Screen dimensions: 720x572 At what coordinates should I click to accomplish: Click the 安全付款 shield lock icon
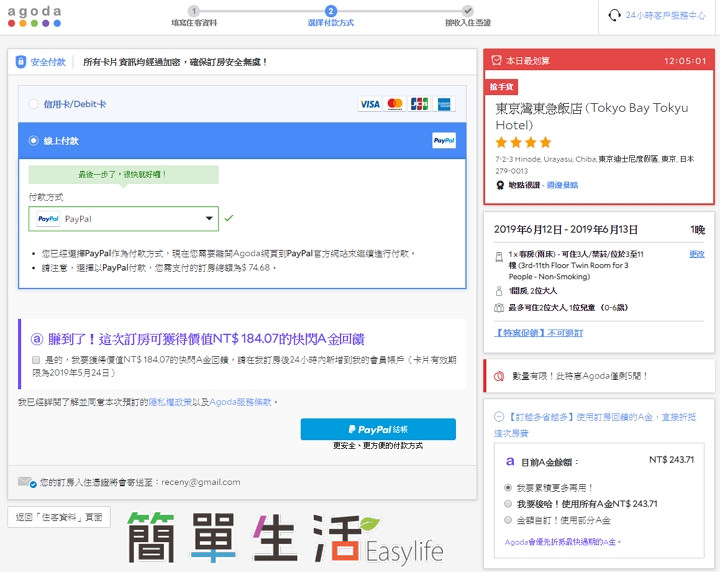point(21,62)
